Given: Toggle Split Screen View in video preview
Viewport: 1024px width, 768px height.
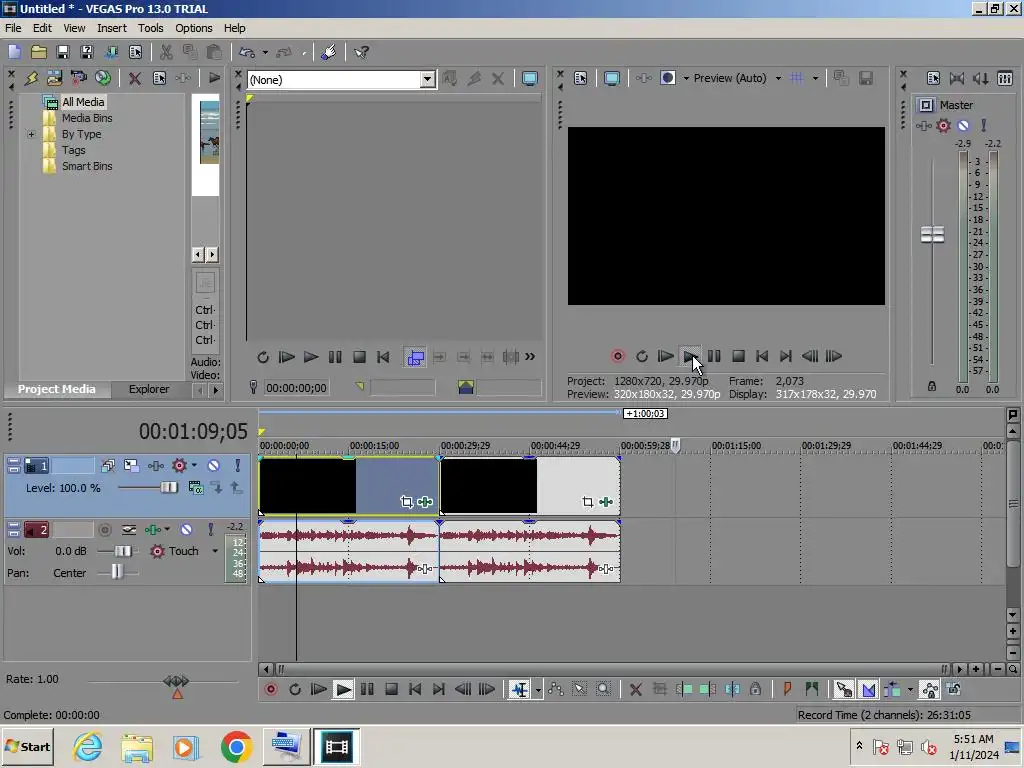Looking at the screenshot, I should (668, 78).
